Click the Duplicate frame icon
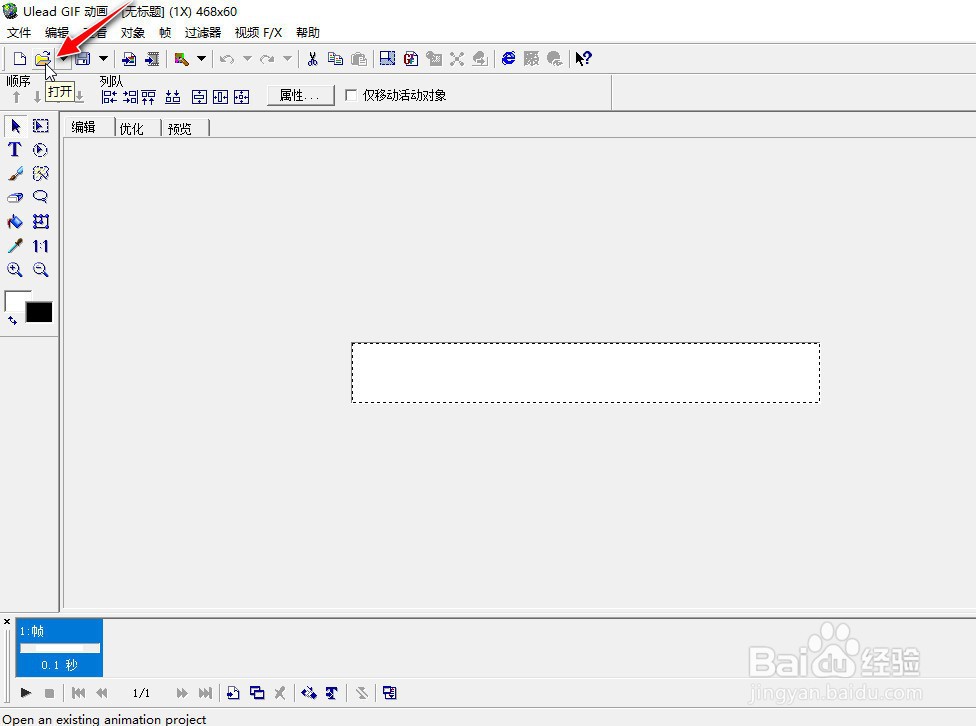 point(257,692)
